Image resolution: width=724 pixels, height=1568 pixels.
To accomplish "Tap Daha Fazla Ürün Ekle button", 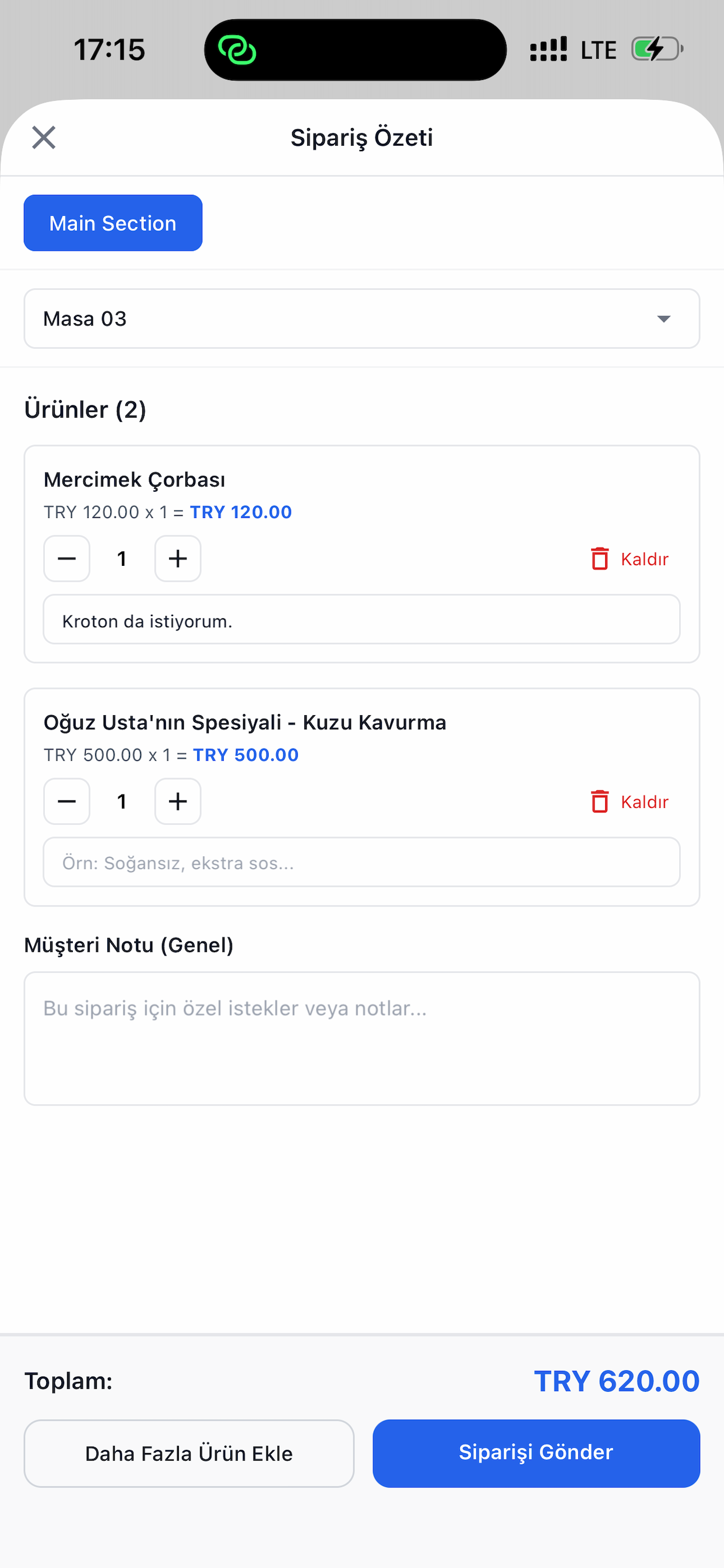I will coord(189,1453).
